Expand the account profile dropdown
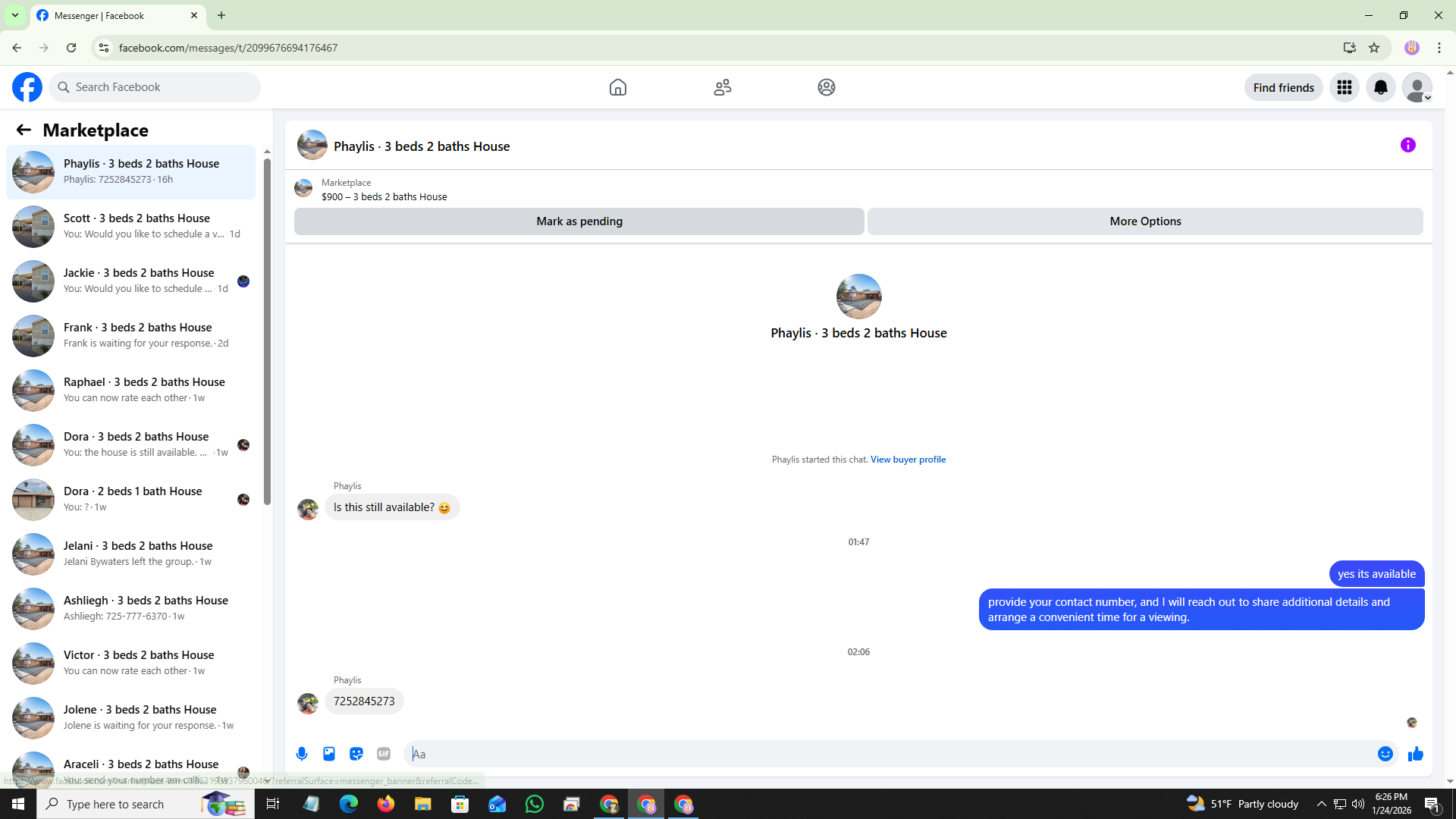 click(x=1417, y=87)
